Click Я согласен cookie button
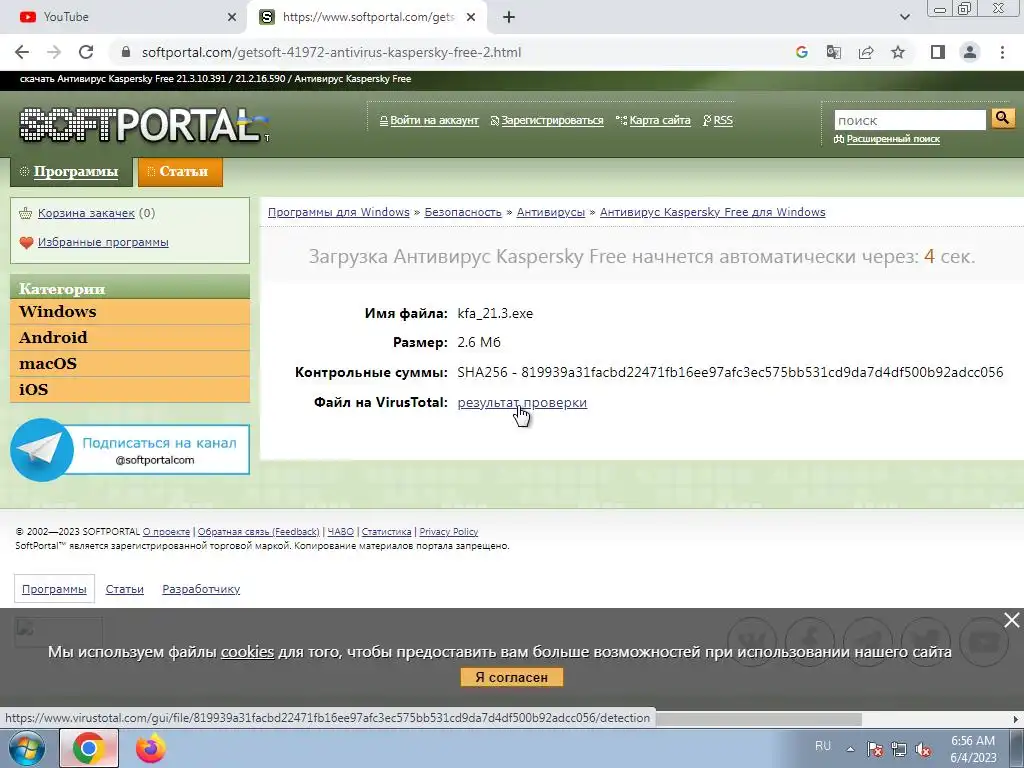The image size is (1024, 768). [511, 677]
